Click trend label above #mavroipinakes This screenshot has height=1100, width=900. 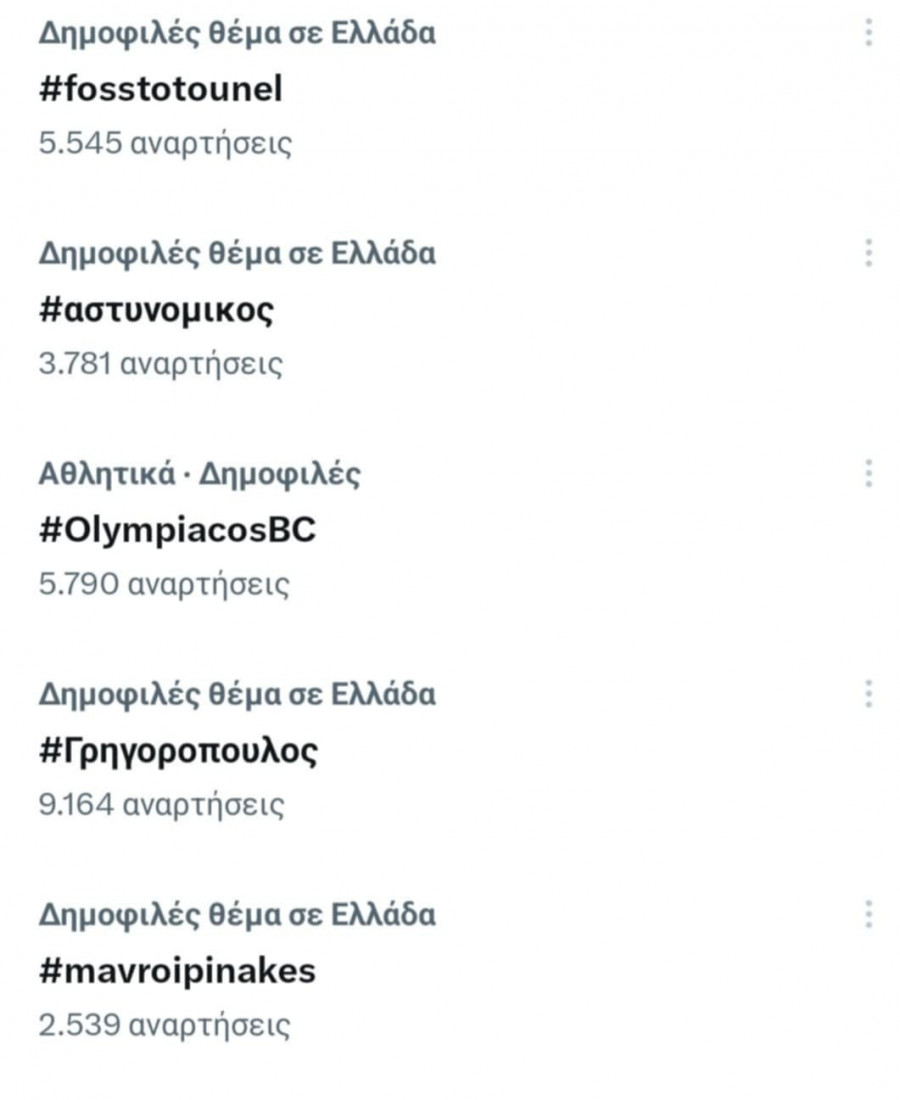click(x=237, y=913)
